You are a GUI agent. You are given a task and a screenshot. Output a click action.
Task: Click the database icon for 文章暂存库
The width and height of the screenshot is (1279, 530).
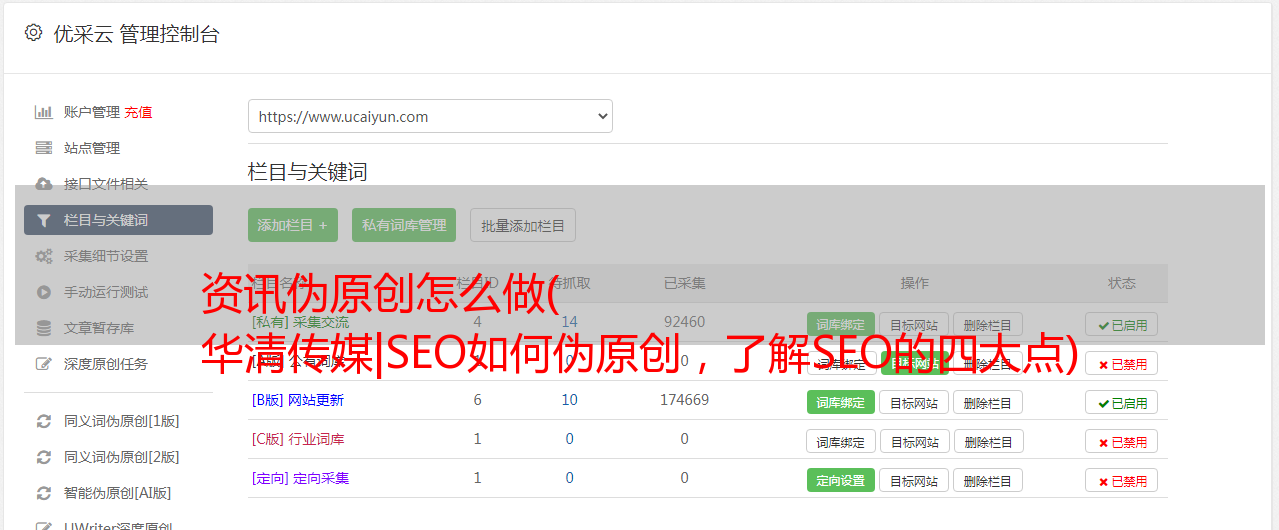[43, 328]
